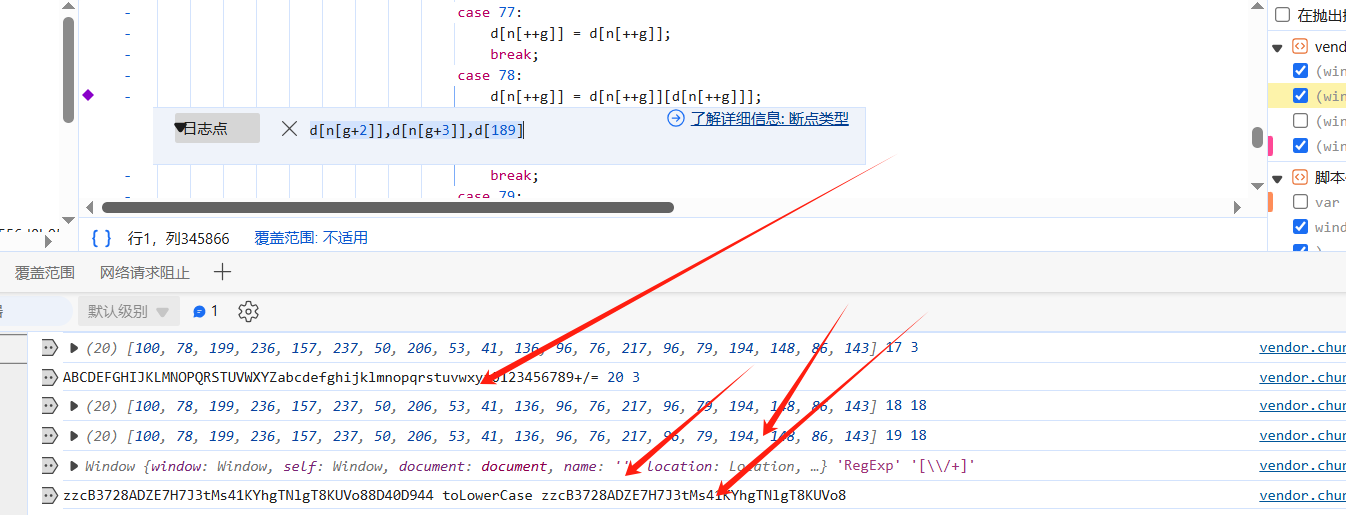Open vendor.chun source link on '17 3' row
Screen dimensions: 1346x515
pos(1302,348)
